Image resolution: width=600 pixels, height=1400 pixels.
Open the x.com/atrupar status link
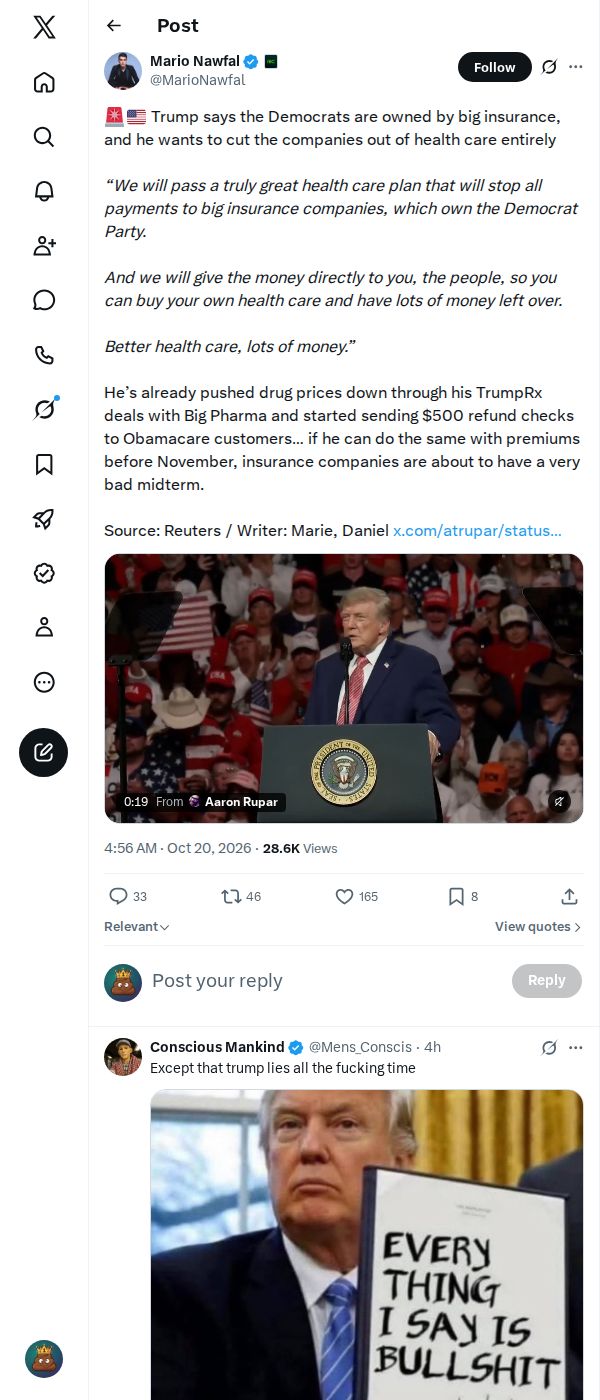coord(477,531)
